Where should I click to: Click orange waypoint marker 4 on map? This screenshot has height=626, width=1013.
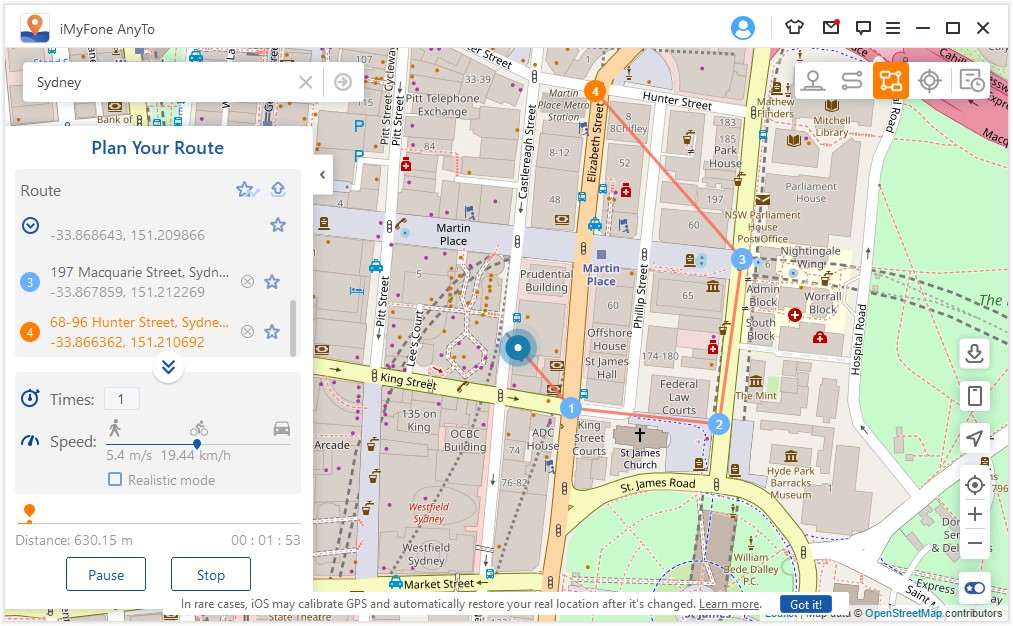click(594, 91)
